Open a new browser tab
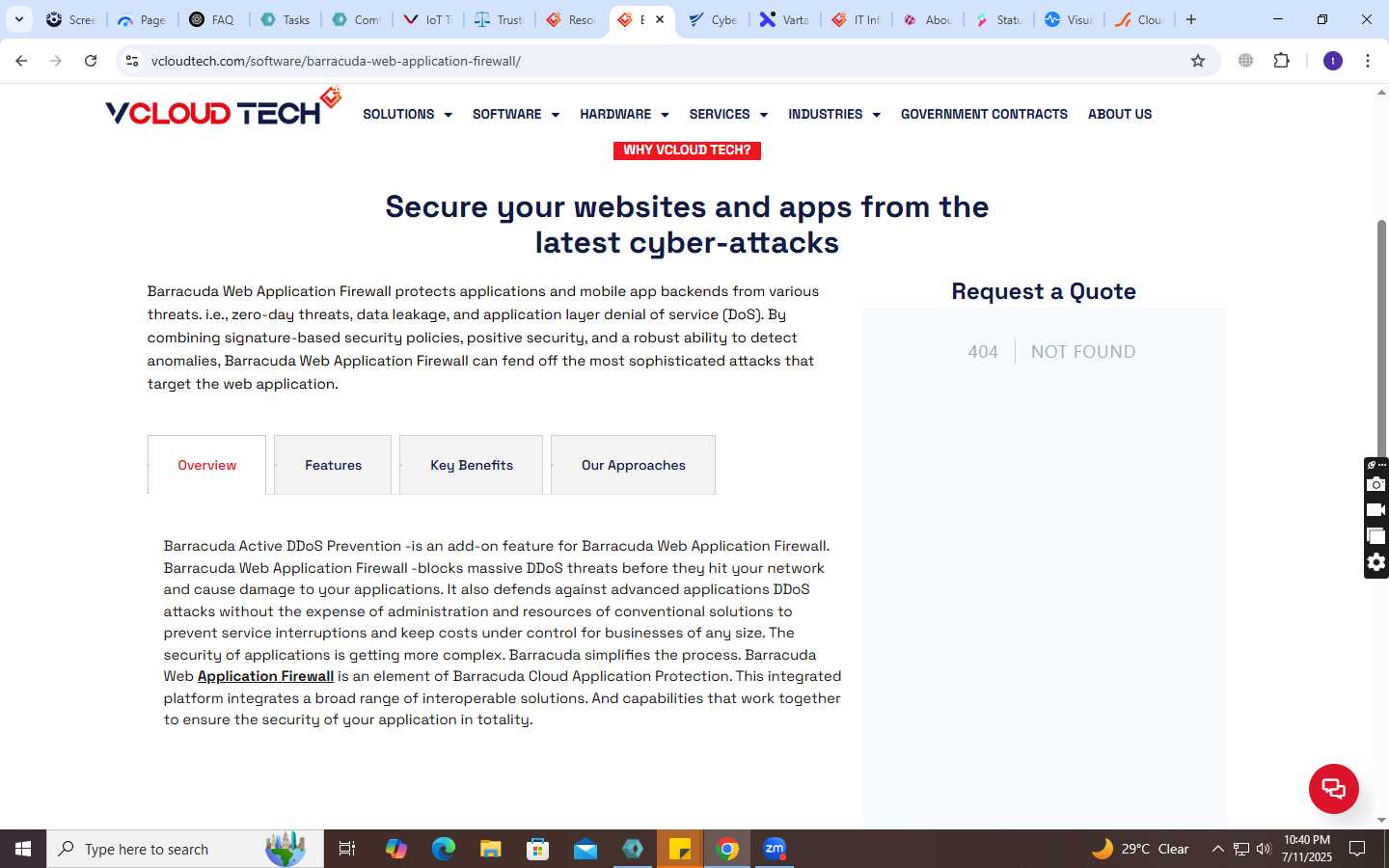Screen dimensions: 1389x868 pyautogui.click(x=1191, y=19)
